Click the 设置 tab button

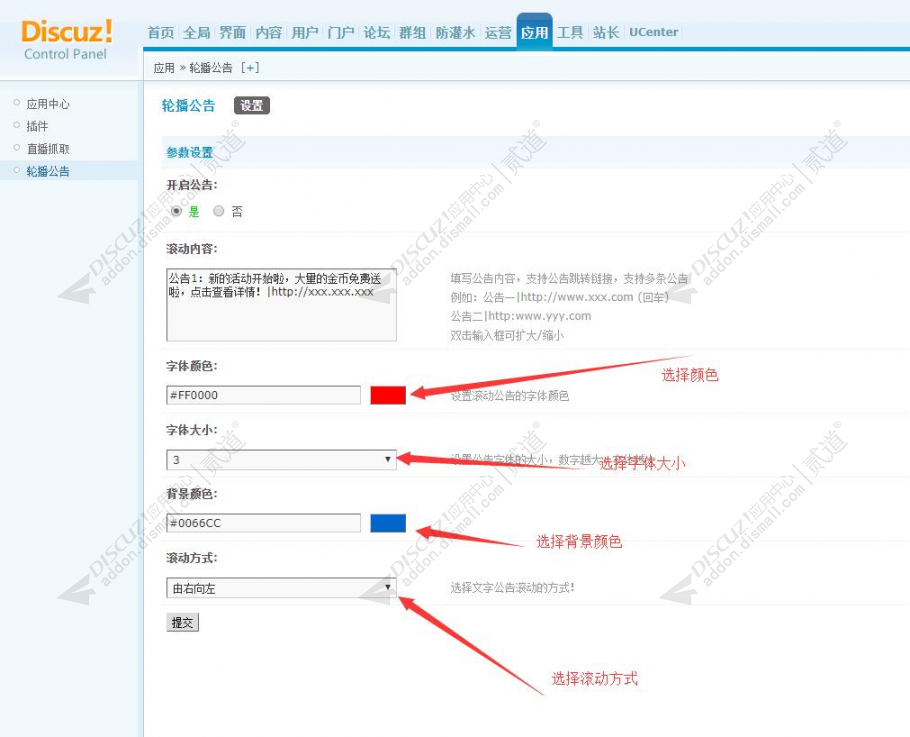[252, 106]
